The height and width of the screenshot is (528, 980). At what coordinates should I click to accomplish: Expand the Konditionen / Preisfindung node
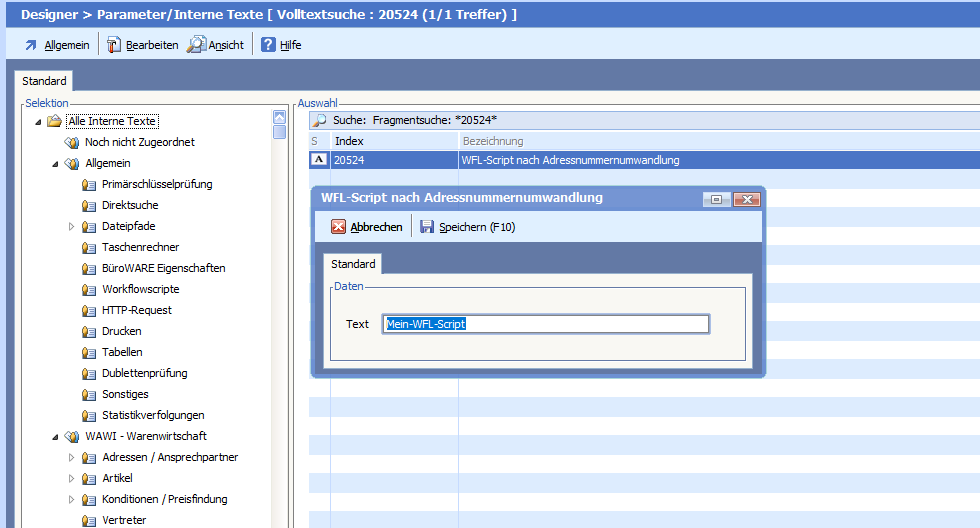[x=71, y=499]
